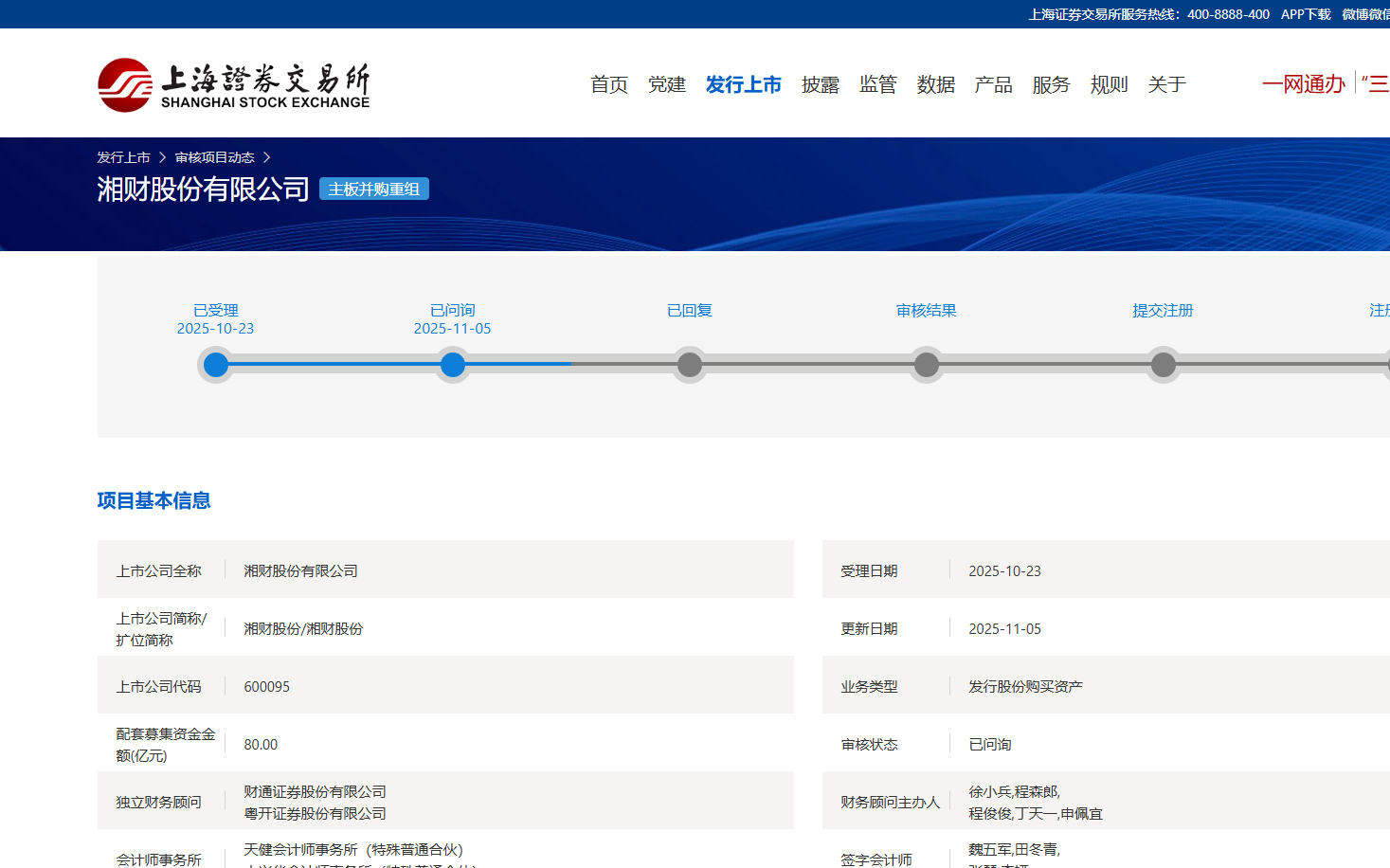The width and height of the screenshot is (1390, 868).
Task: Click the 已问询 timeline node dot
Action: tap(453, 365)
